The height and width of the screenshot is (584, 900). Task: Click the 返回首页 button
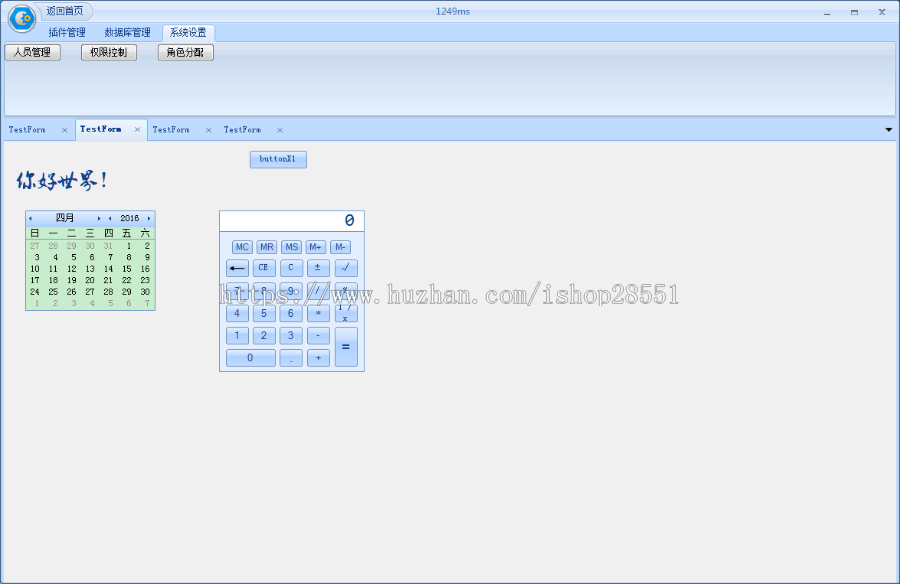coord(64,11)
